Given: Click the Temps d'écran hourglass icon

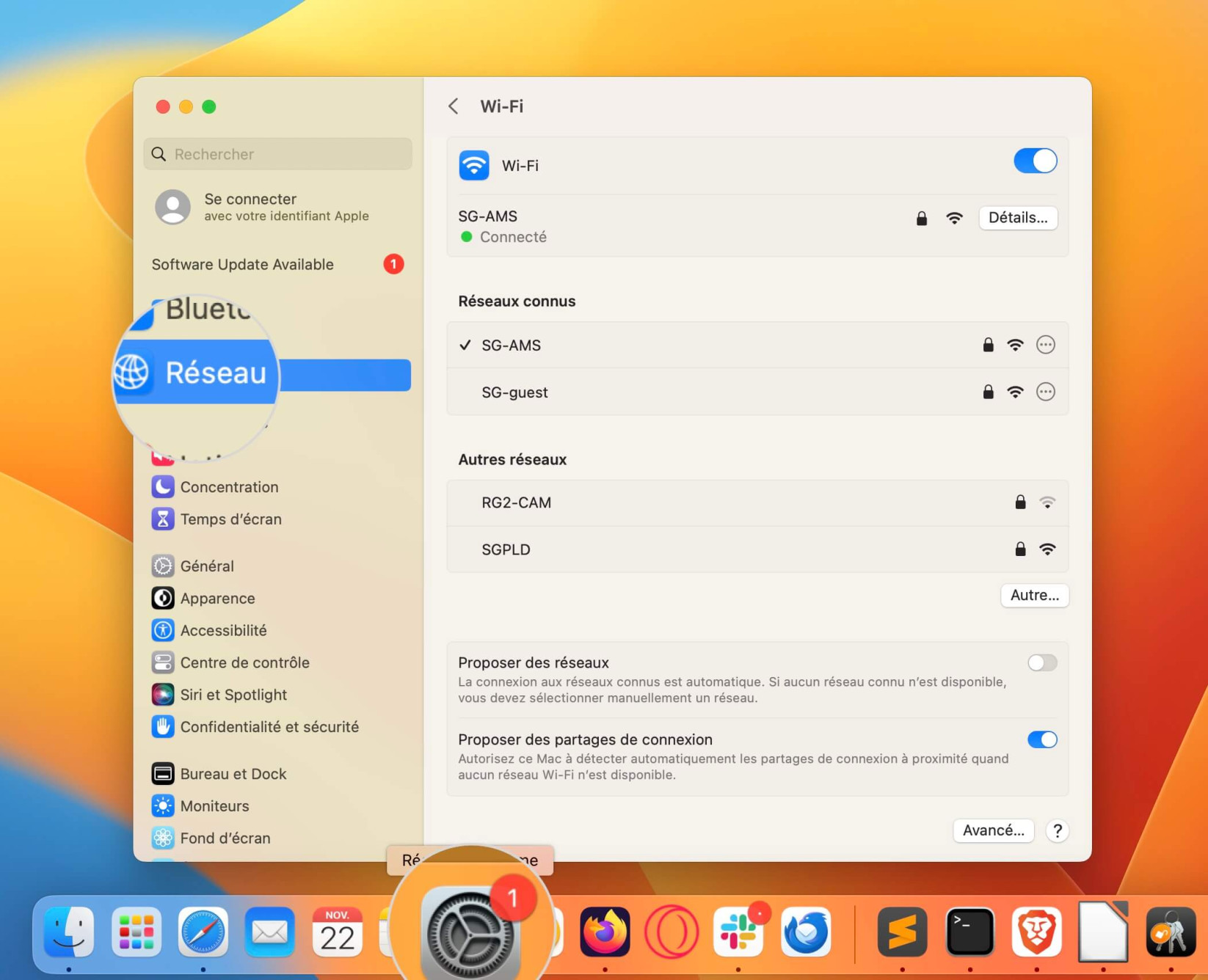Looking at the screenshot, I should [x=162, y=519].
